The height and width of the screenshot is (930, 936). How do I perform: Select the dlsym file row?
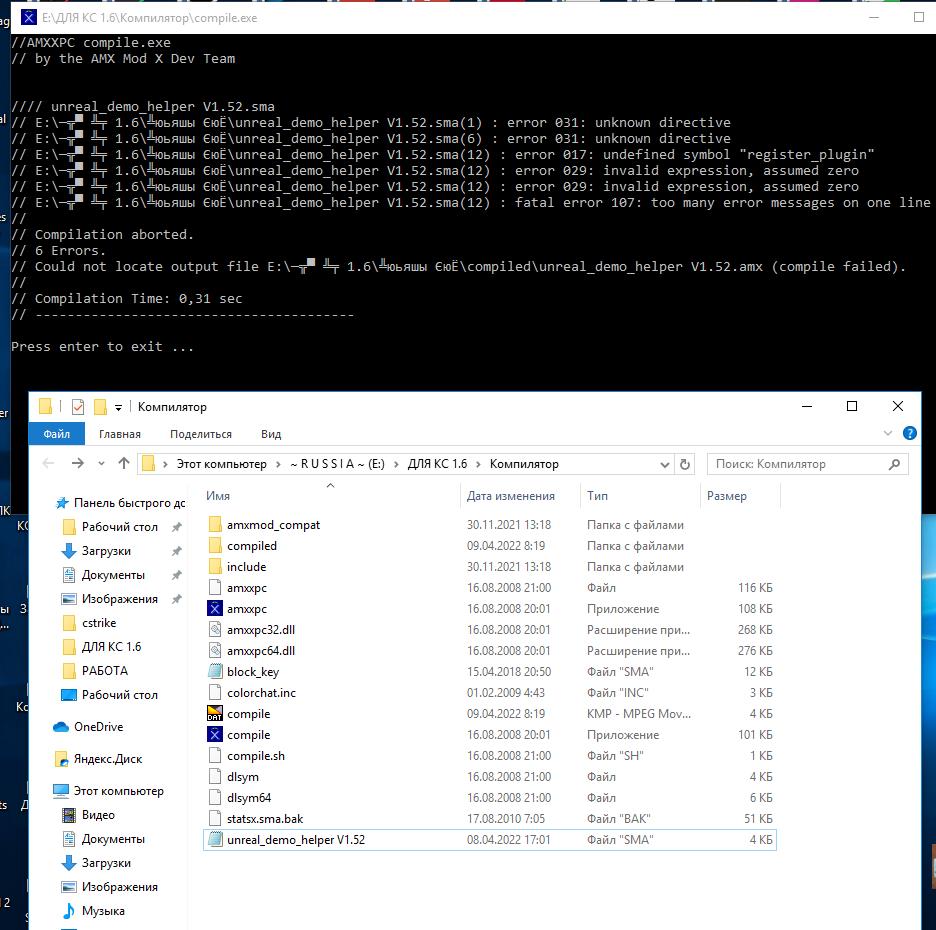click(489, 777)
